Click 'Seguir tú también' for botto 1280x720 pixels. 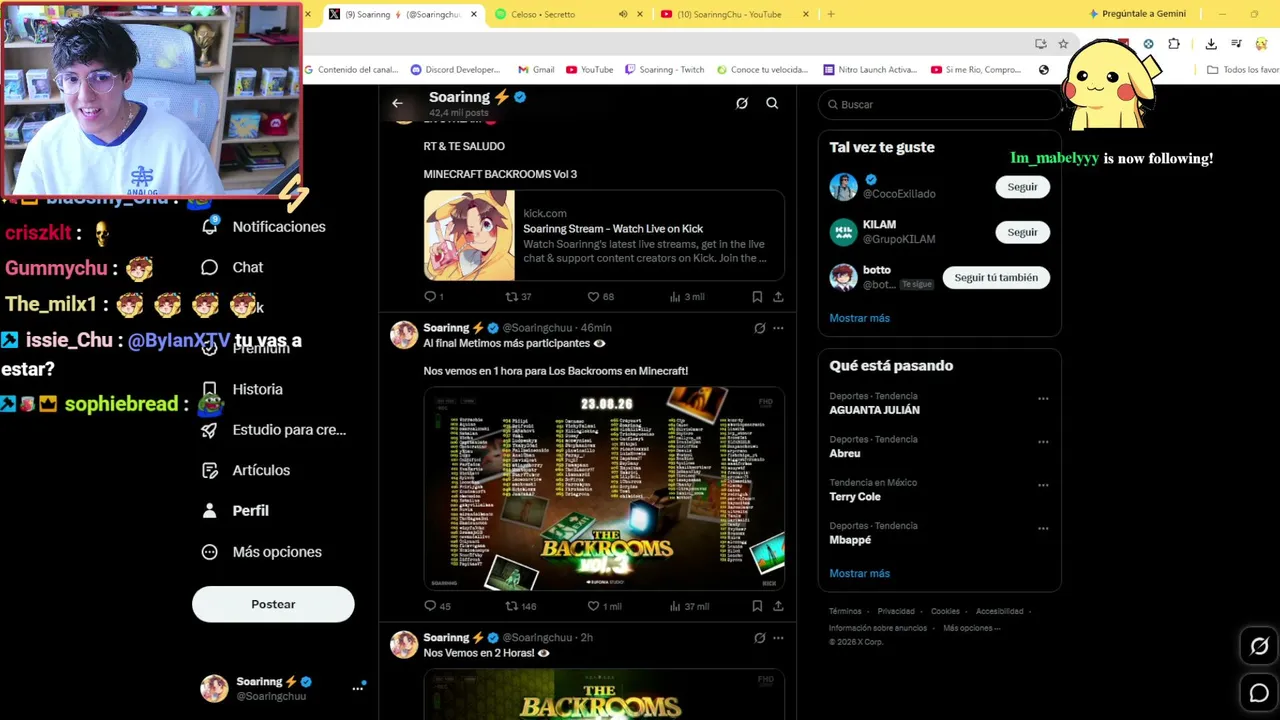point(996,277)
